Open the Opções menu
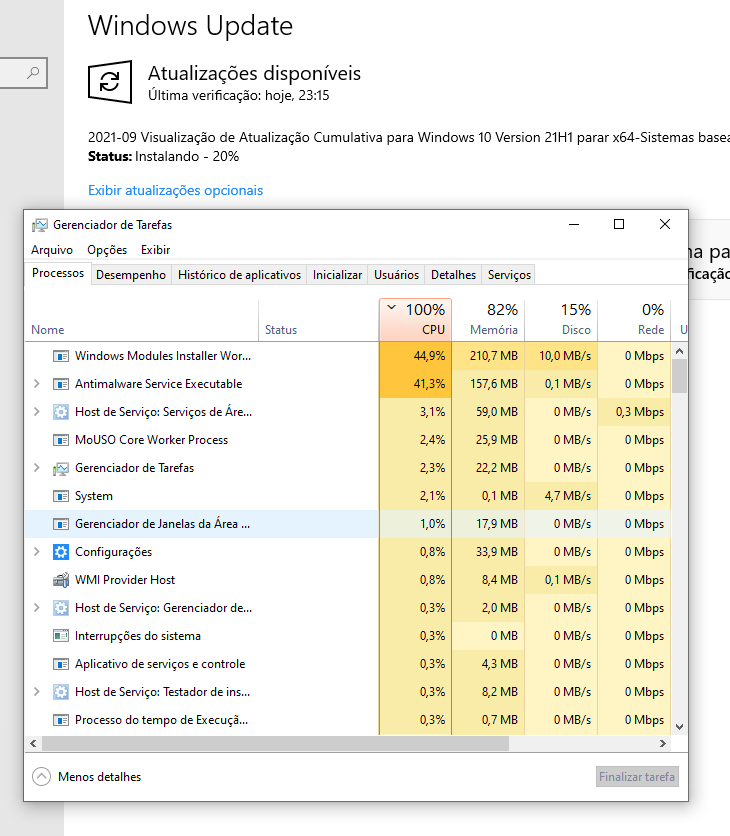 coord(107,250)
